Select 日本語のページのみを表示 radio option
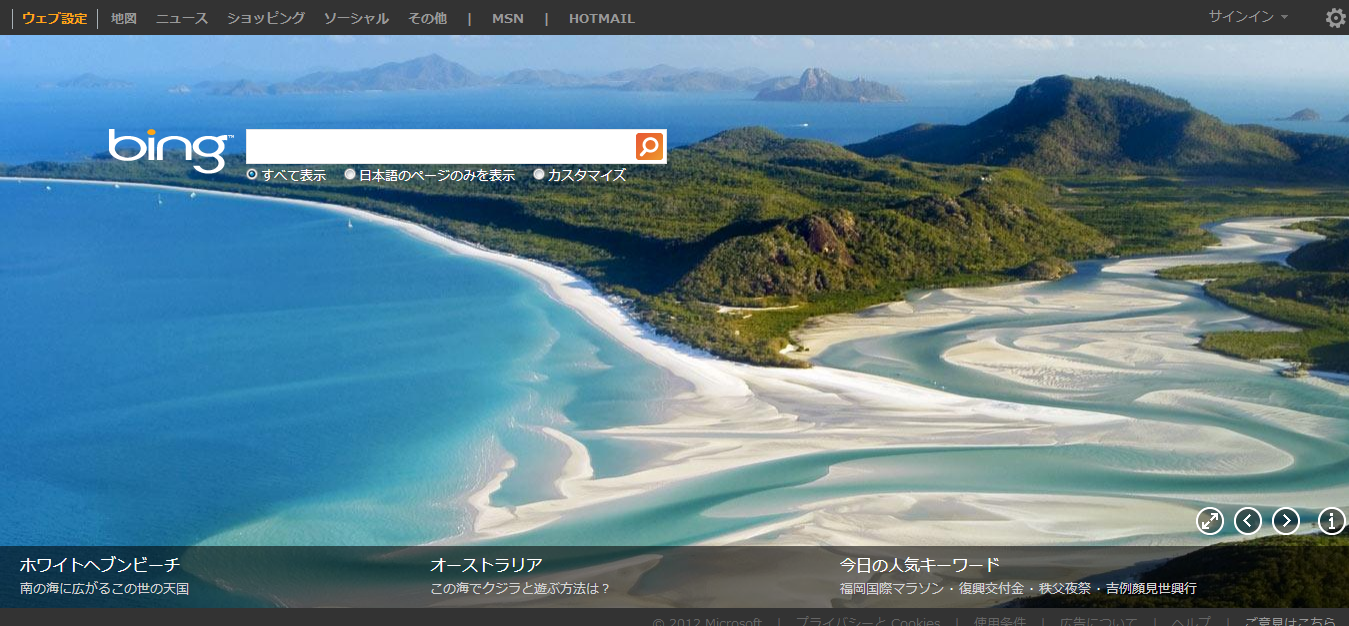The width and height of the screenshot is (1349, 626). point(350,175)
